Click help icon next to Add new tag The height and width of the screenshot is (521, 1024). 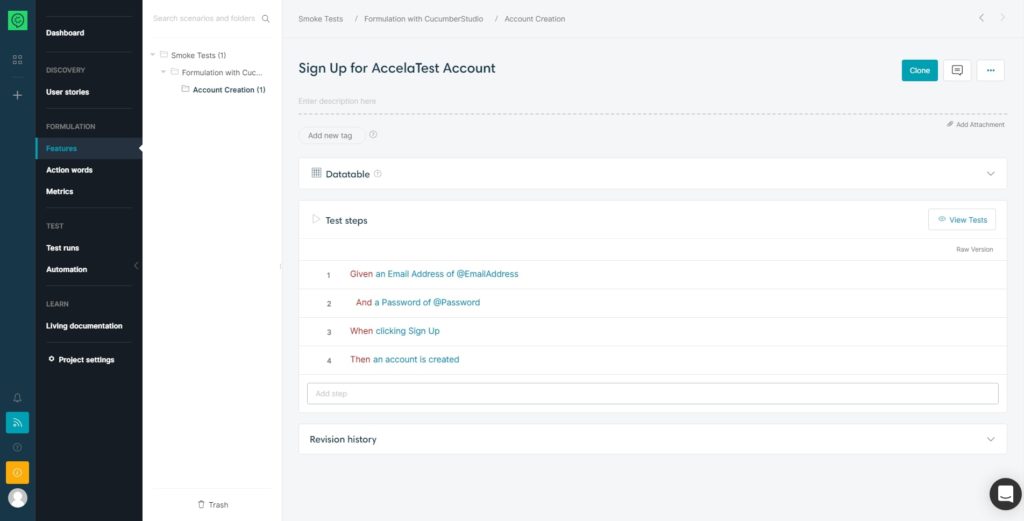[x=373, y=134]
